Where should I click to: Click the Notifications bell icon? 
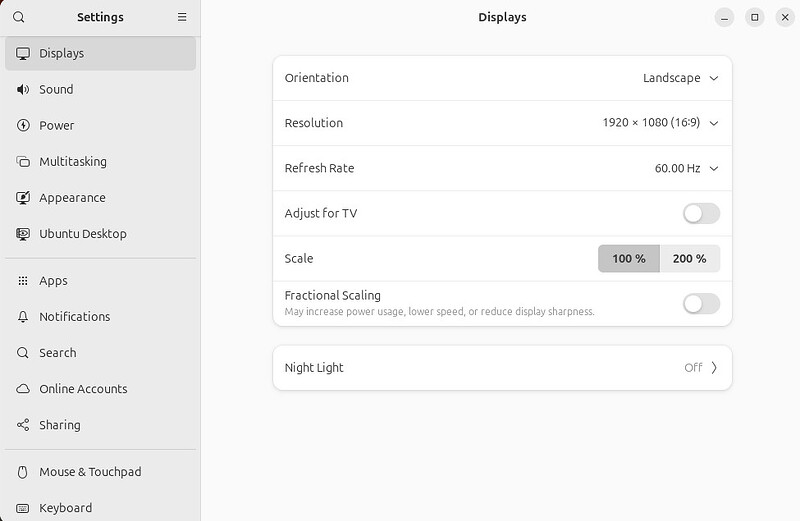[23, 317]
